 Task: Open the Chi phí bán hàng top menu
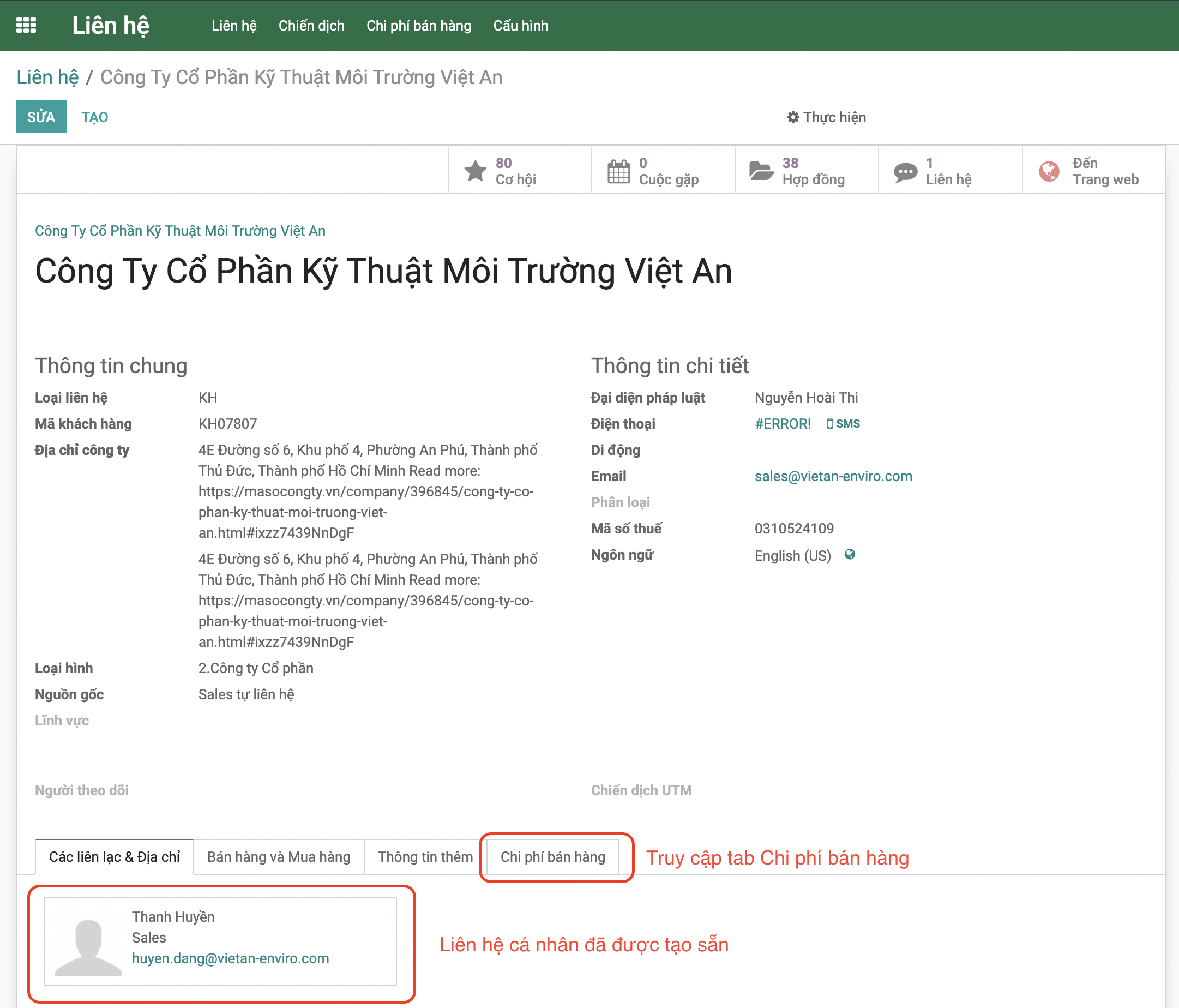(418, 26)
